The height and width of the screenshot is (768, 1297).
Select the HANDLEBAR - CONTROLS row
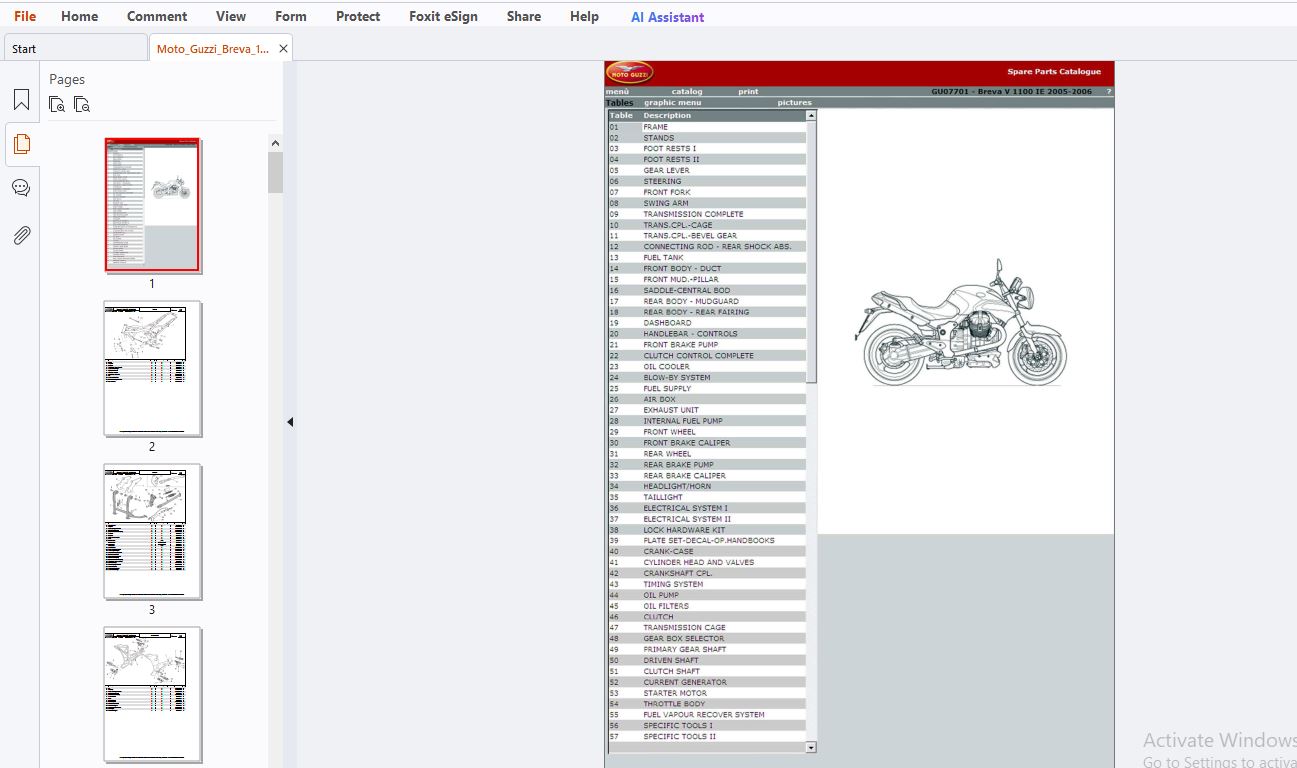point(706,334)
